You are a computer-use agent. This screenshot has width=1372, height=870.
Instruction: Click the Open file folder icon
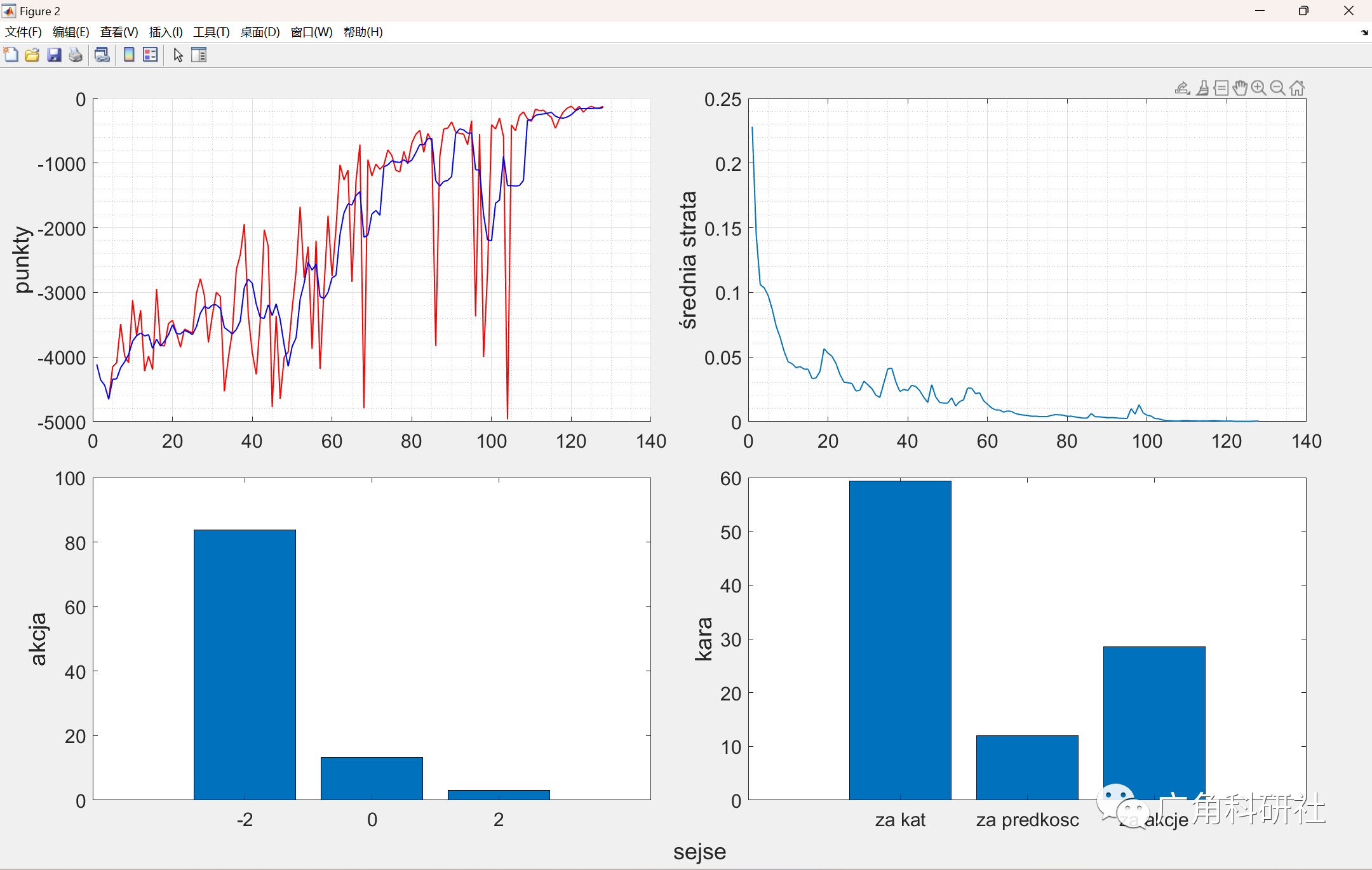coord(32,55)
